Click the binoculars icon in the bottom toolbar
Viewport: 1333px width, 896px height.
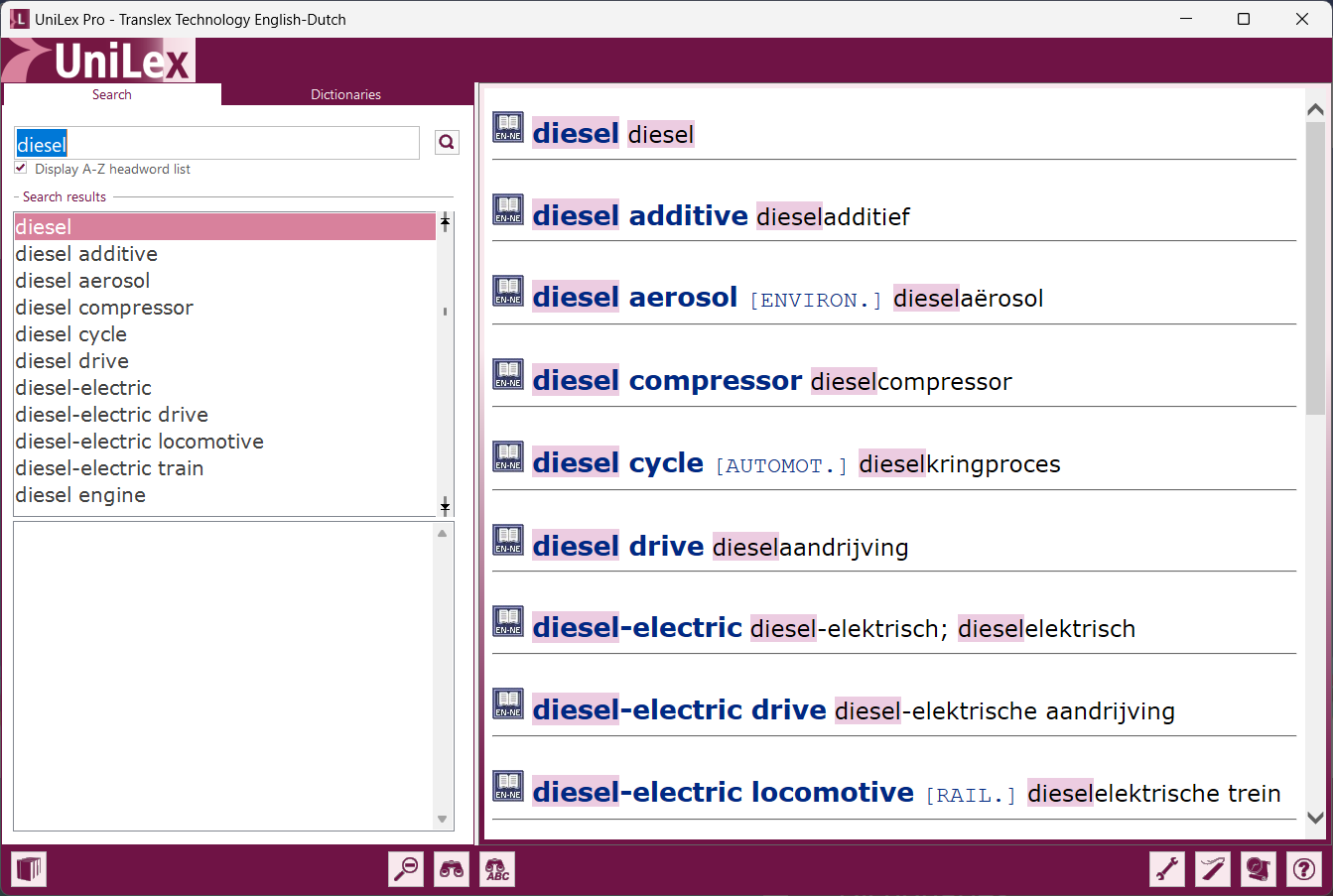[x=452, y=869]
